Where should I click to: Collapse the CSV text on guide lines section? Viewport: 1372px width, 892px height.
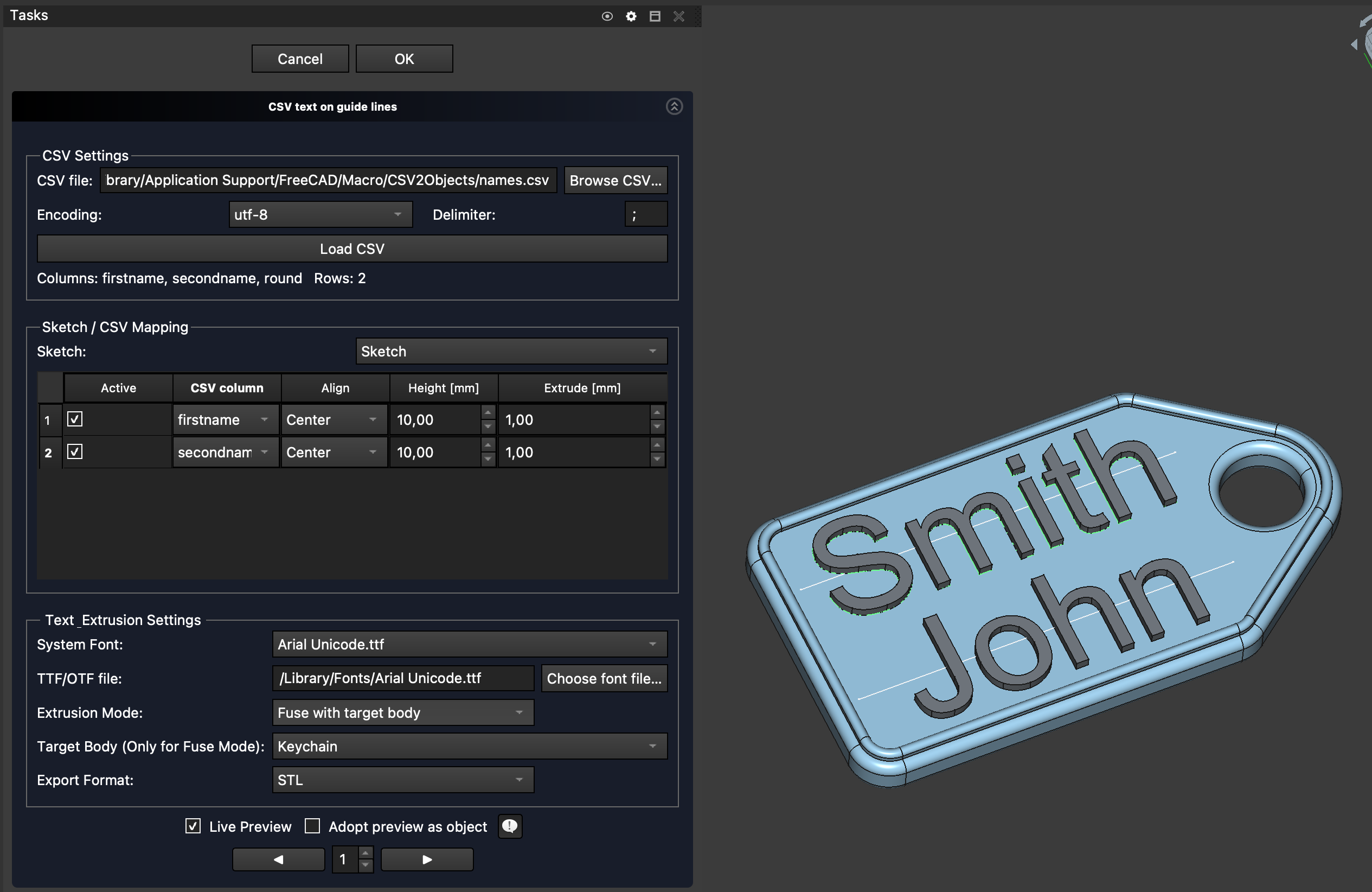coord(674,107)
